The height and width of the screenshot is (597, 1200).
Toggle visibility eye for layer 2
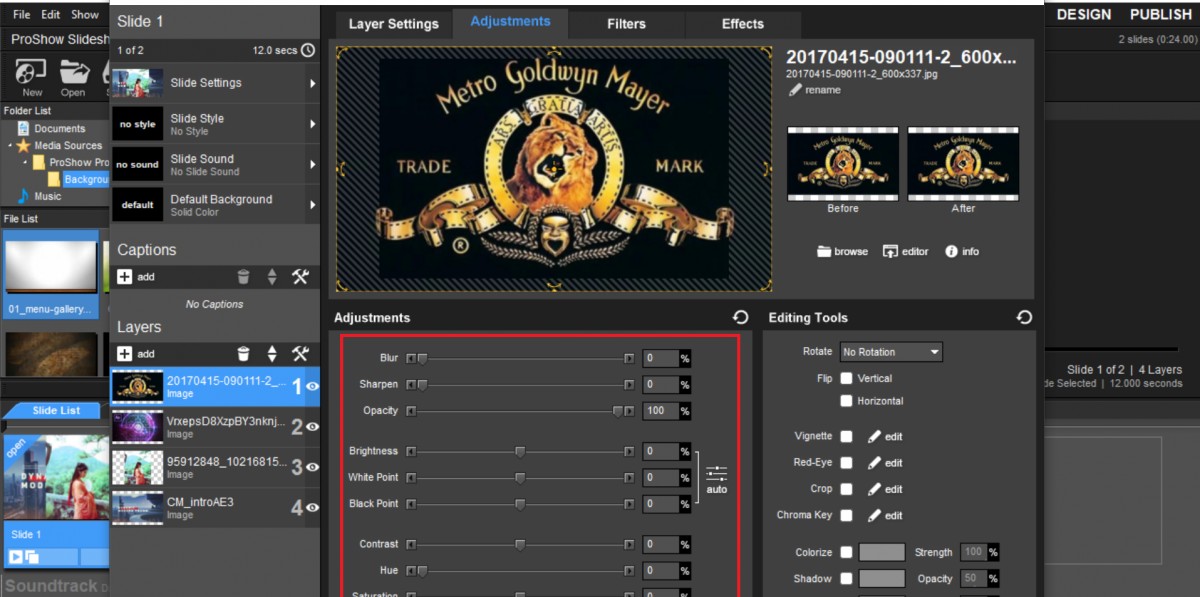pos(312,427)
